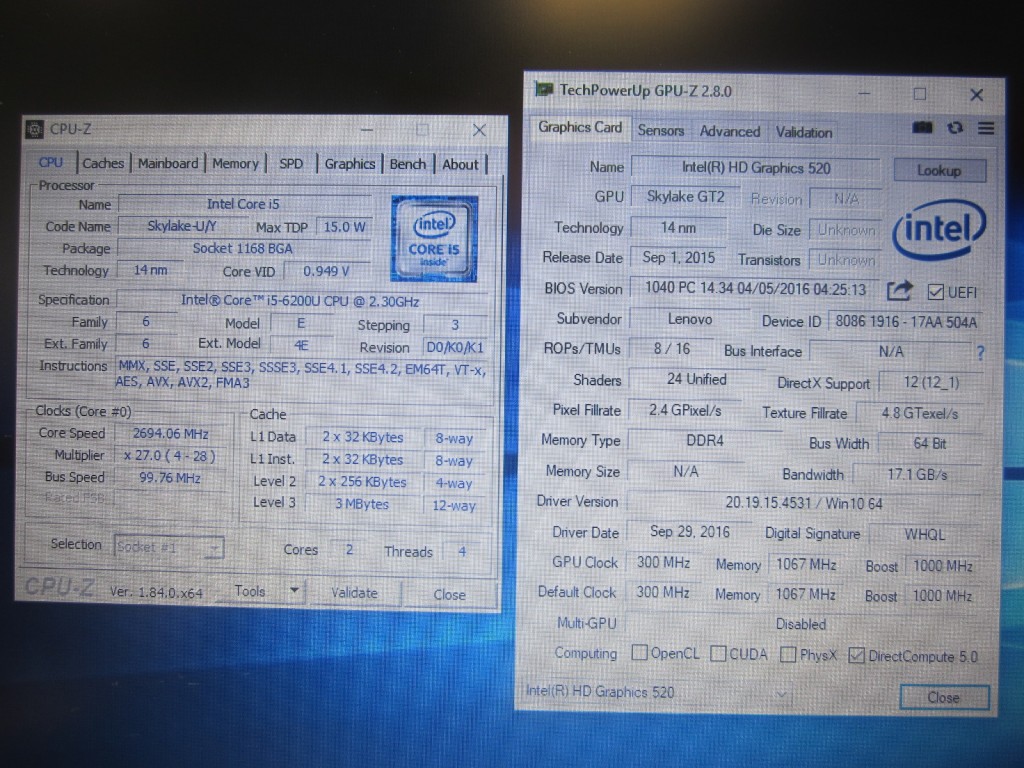1024x768 pixels.
Task: Click the Bus Speed value 99.76 MHz
Action: coord(170,477)
